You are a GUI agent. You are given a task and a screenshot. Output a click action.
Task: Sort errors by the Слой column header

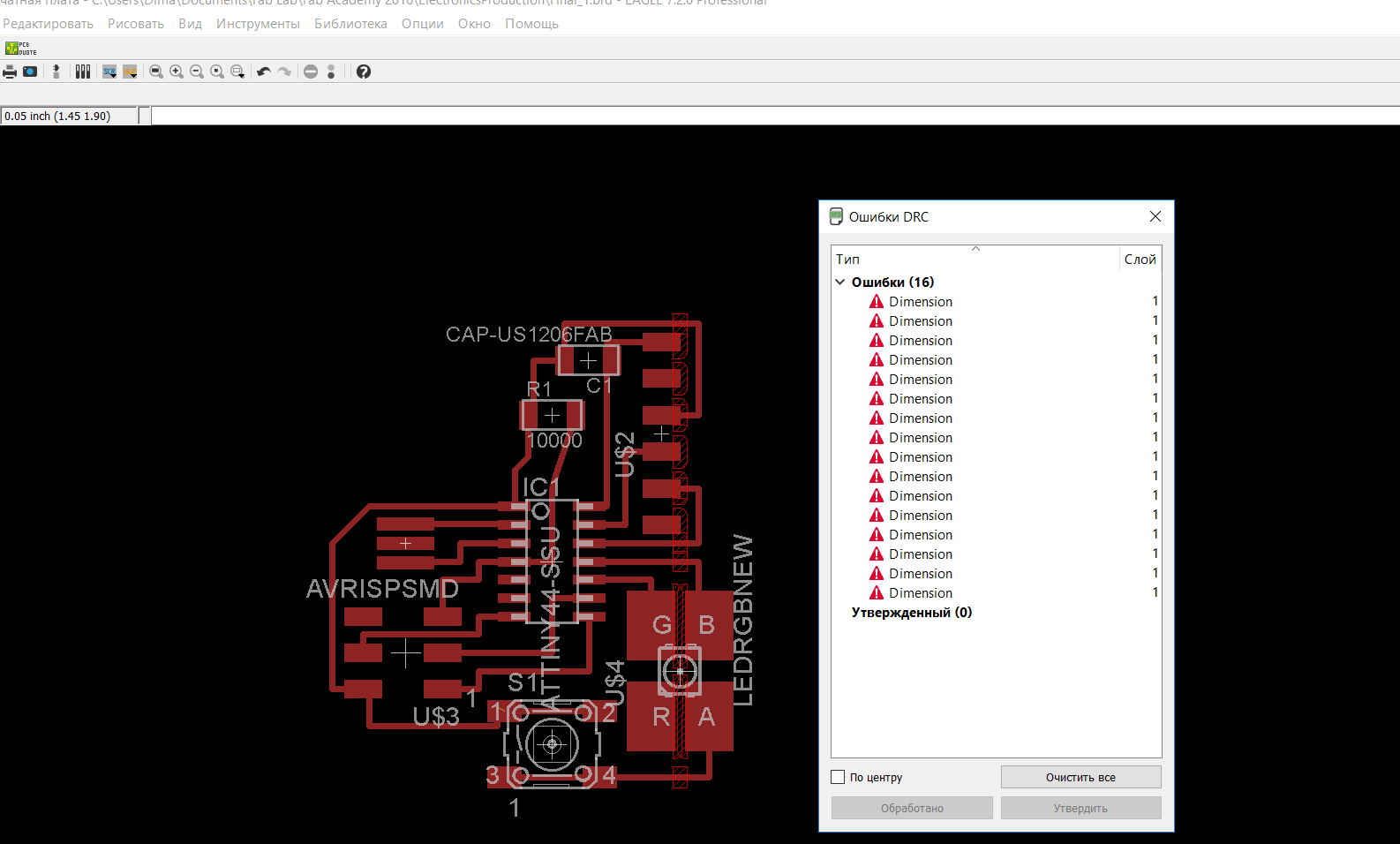(1140, 259)
